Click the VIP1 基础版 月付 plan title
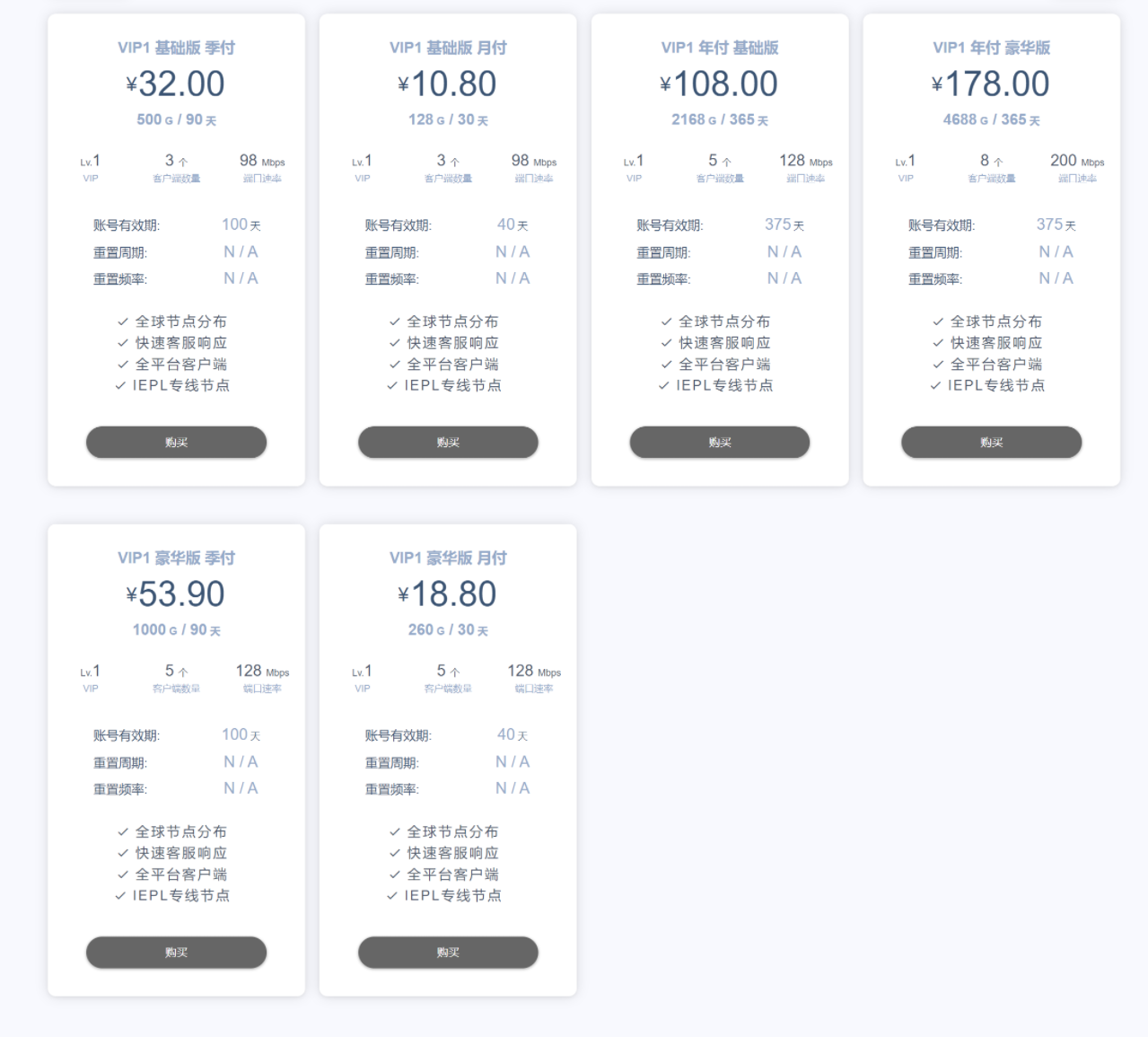The image size is (1148, 1037). click(448, 48)
